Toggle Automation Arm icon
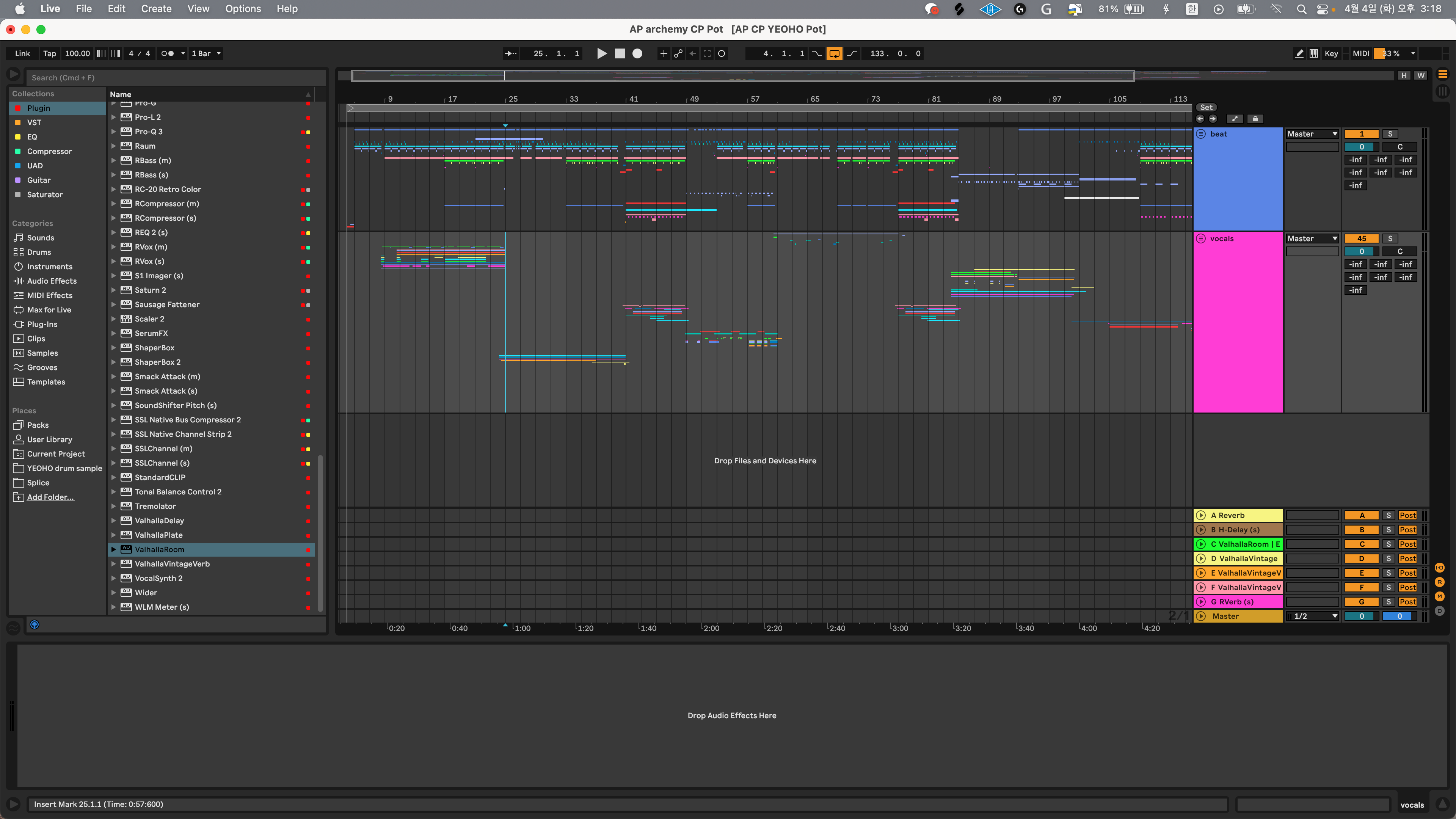 pos(678,54)
